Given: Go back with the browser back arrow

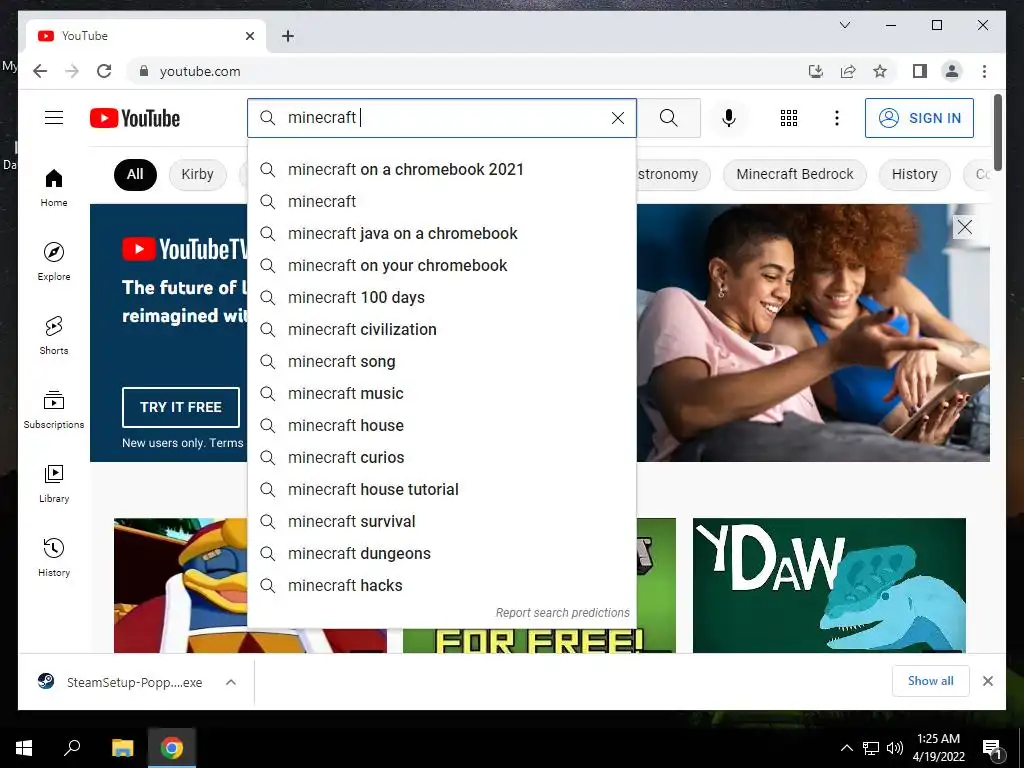Looking at the screenshot, I should [40, 71].
